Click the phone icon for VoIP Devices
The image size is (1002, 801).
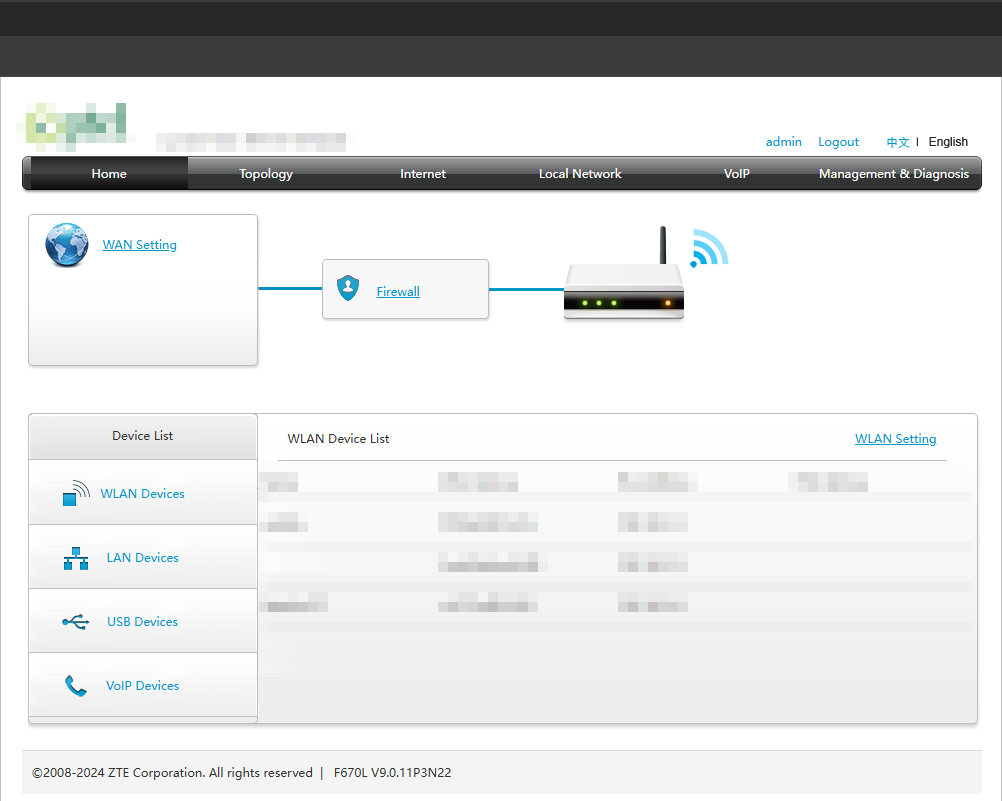click(x=75, y=685)
